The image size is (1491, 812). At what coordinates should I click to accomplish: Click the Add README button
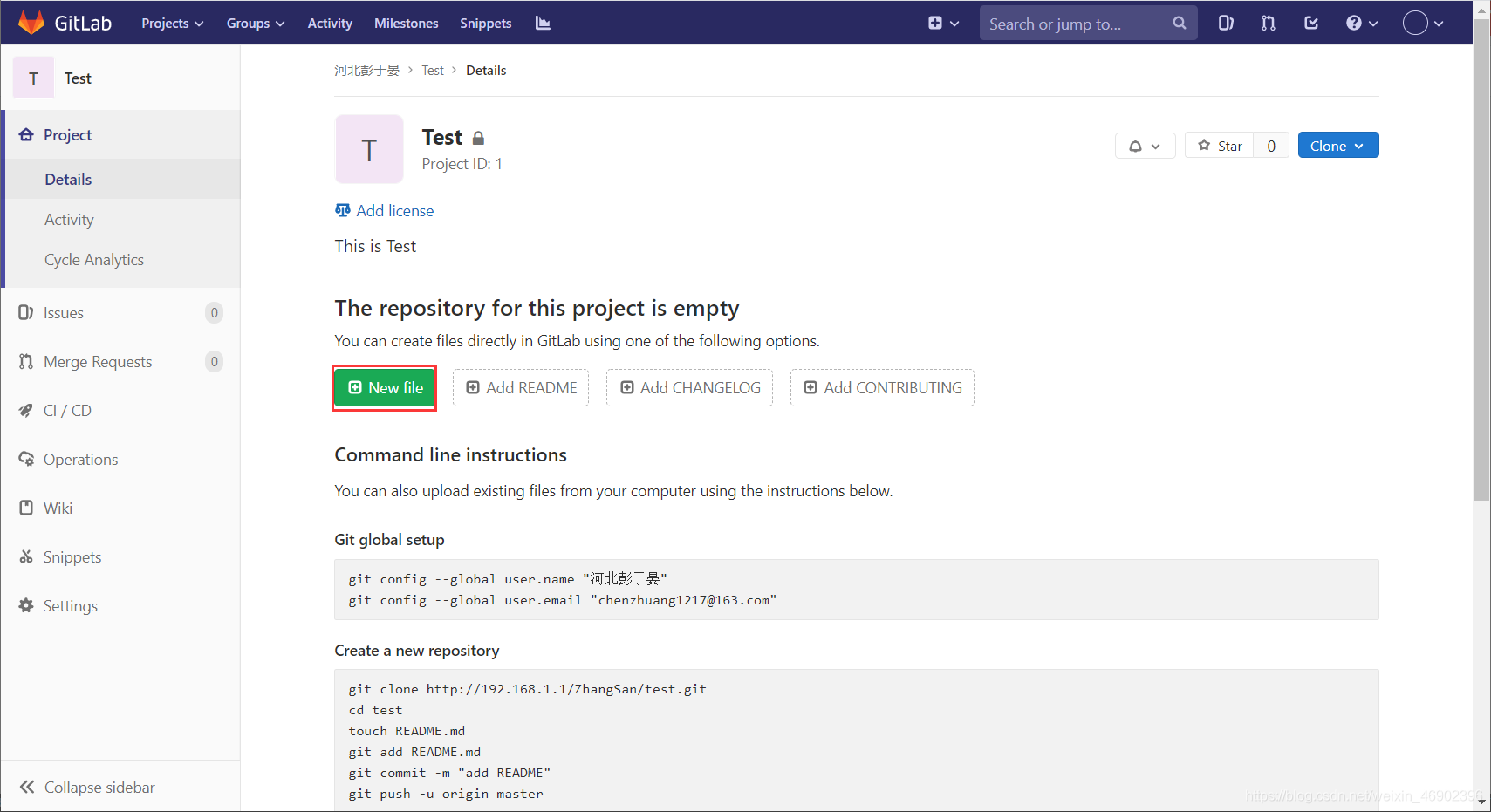tap(521, 388)
